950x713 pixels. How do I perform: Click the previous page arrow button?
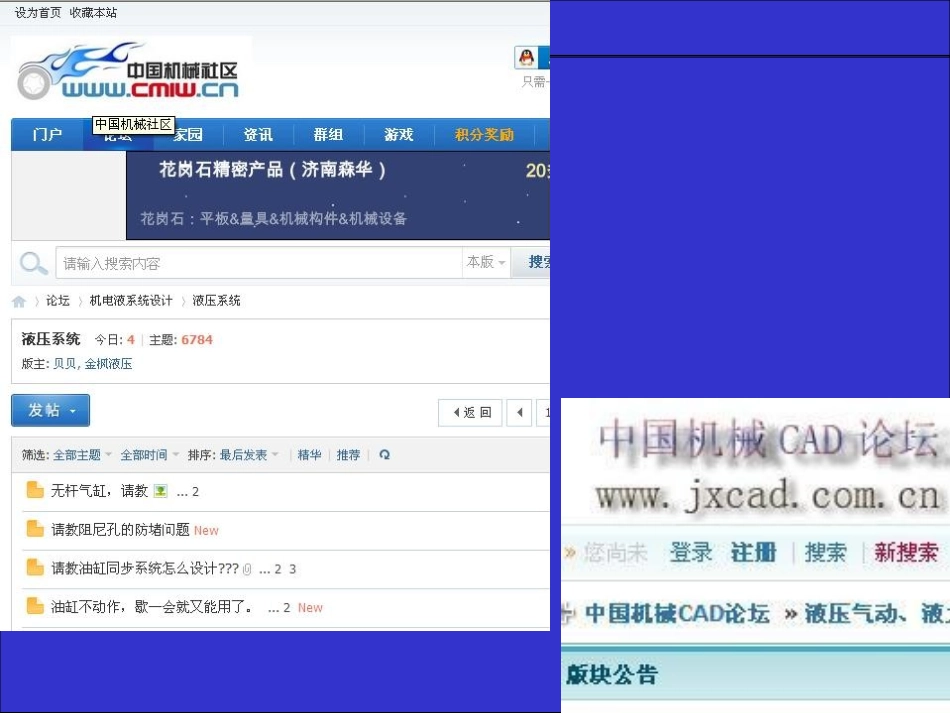click(519, 413)
